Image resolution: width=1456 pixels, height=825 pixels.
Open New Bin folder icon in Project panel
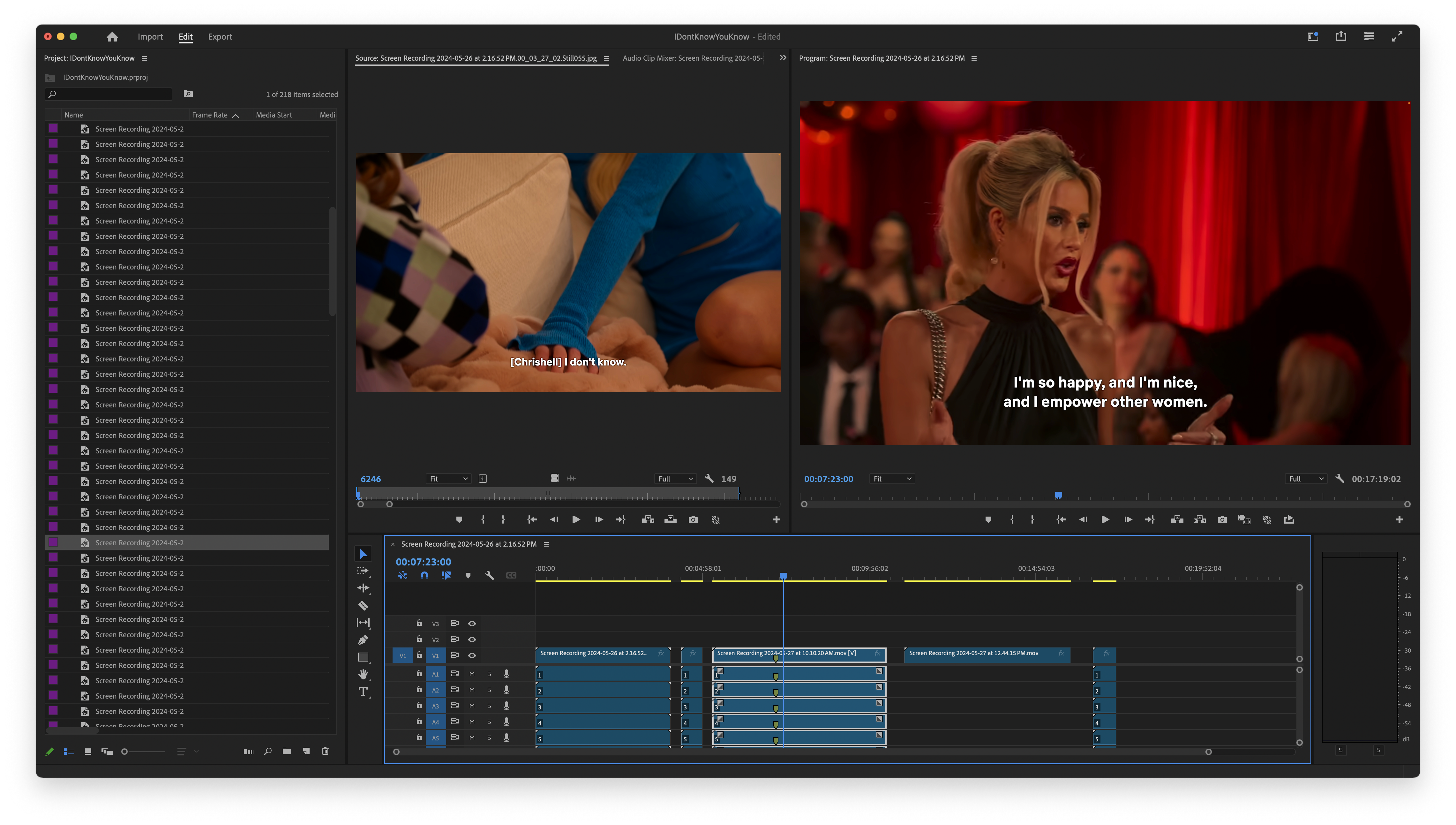[x=287, y=751]
